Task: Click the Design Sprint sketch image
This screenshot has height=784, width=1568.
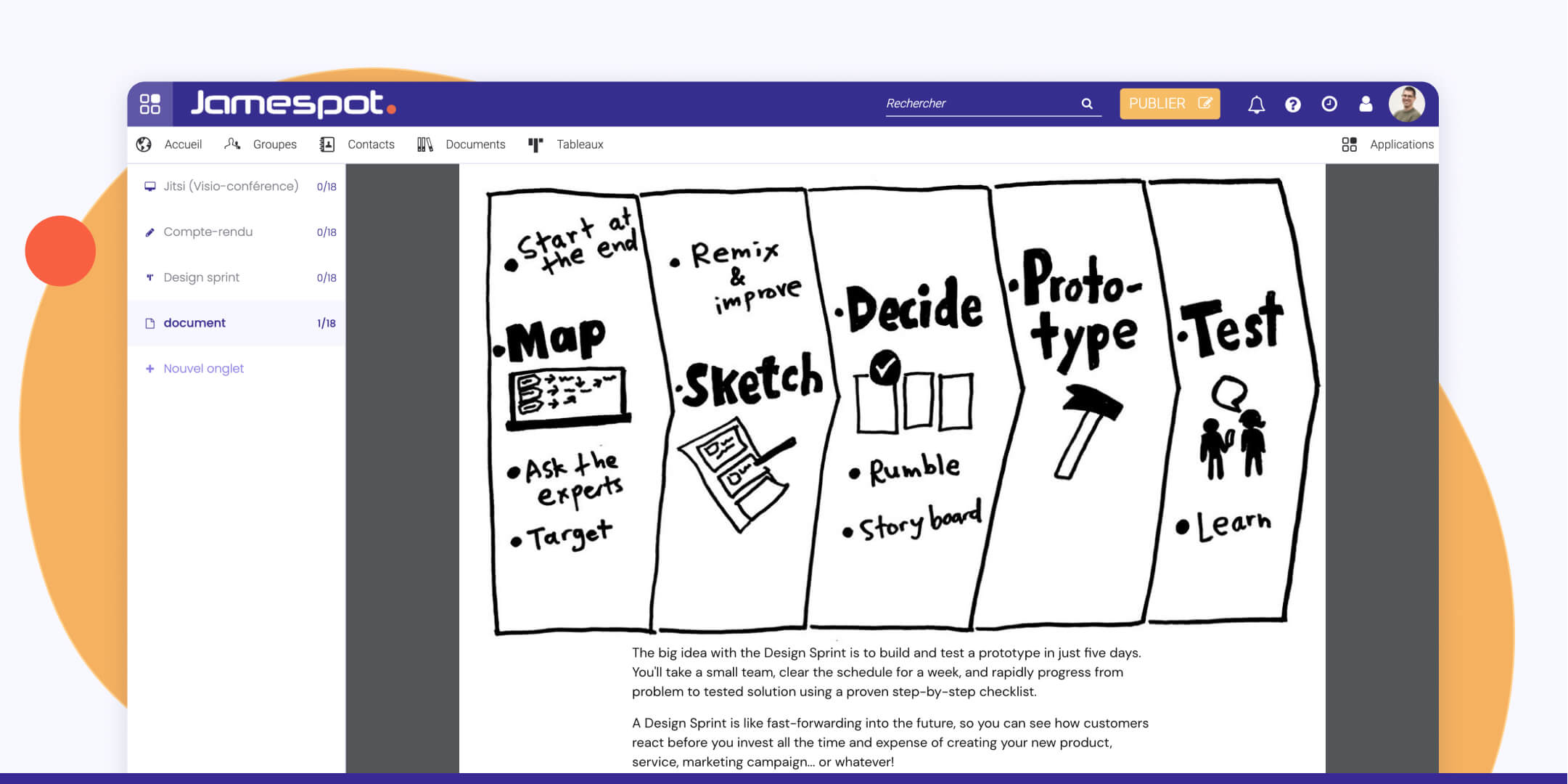Action: tap(903, 407)
